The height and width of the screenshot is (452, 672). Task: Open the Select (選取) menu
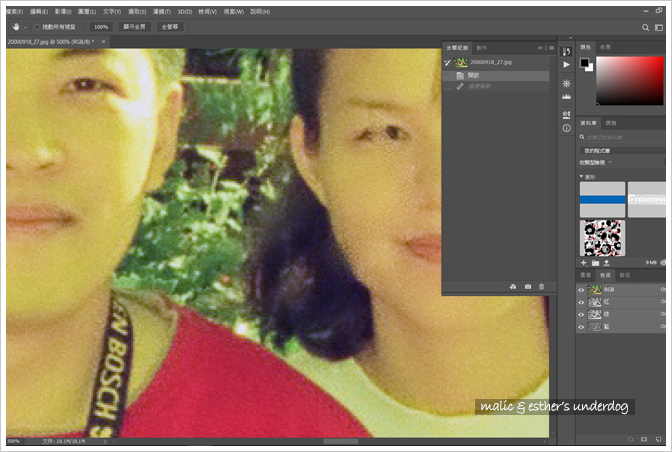click(x=137, y=12)
